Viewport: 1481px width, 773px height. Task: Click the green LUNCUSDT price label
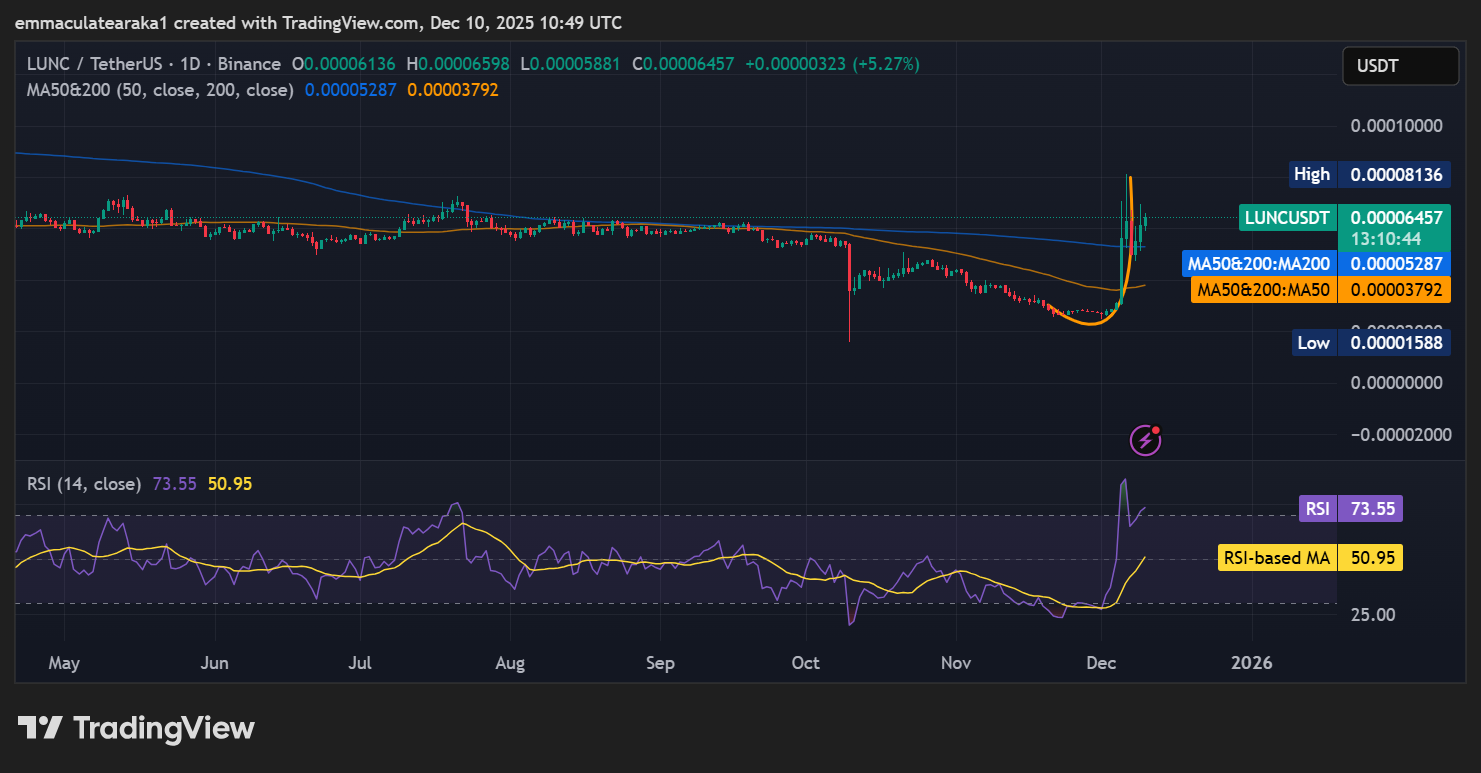[x=1287, y=217]
